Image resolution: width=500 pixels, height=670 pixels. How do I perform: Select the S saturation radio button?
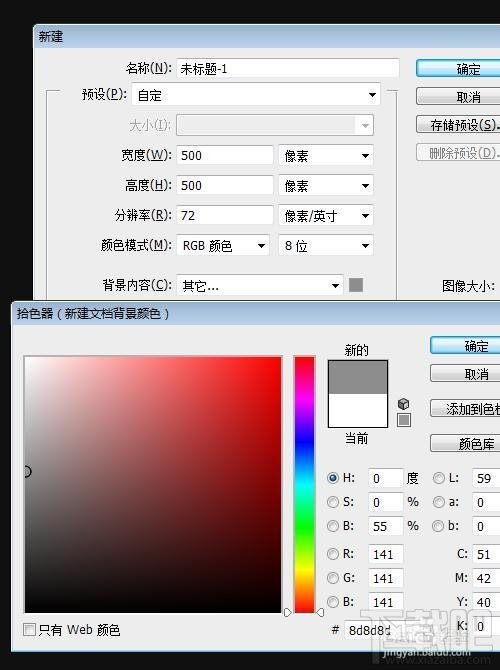tap(332, 502)
